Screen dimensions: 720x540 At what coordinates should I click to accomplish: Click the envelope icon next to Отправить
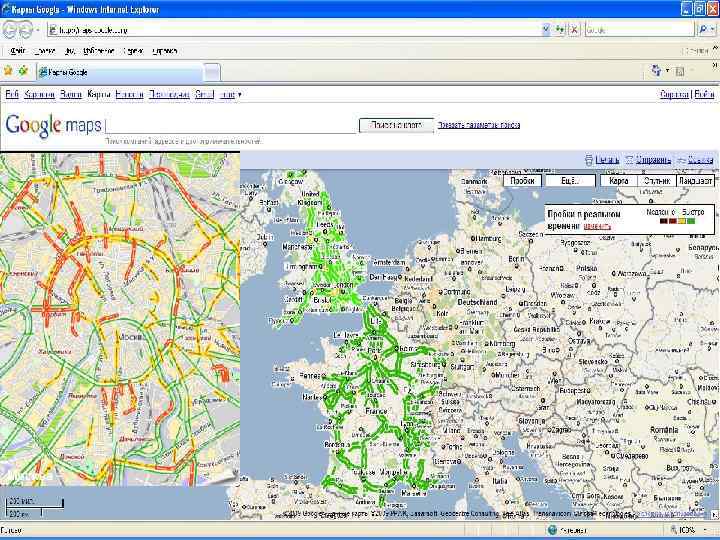tap(630, 160)
